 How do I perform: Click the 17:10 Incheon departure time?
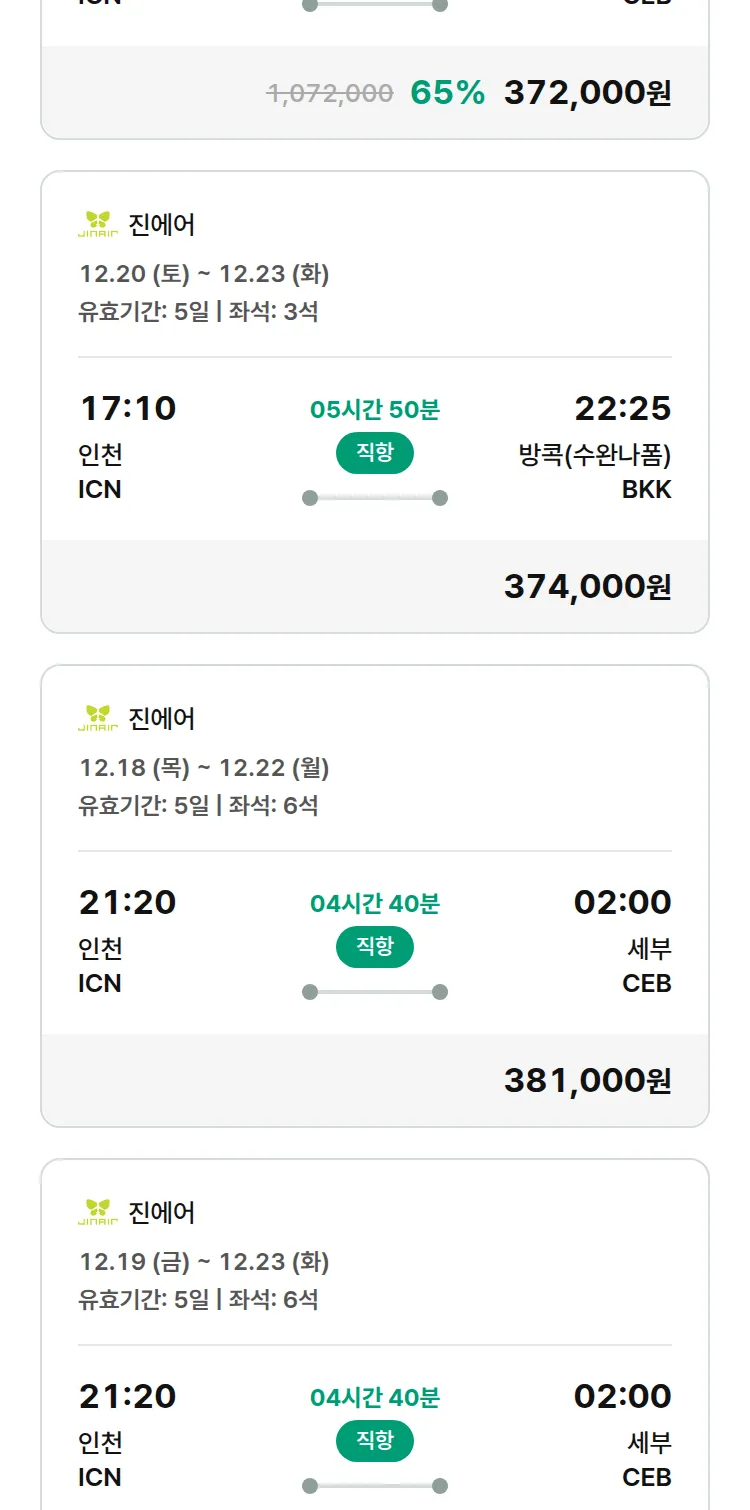(x=127, y=408)
